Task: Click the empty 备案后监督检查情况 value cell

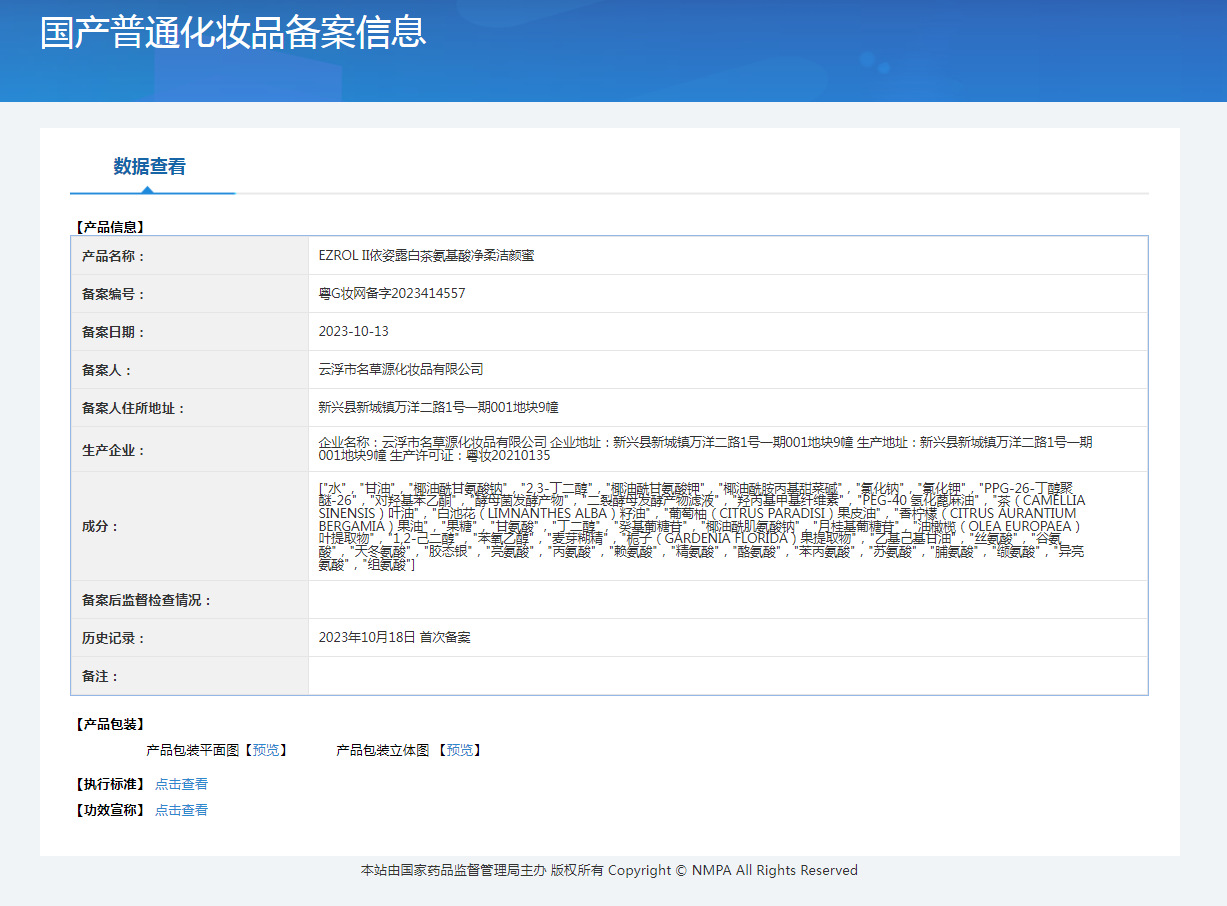Action: (727, 600)
